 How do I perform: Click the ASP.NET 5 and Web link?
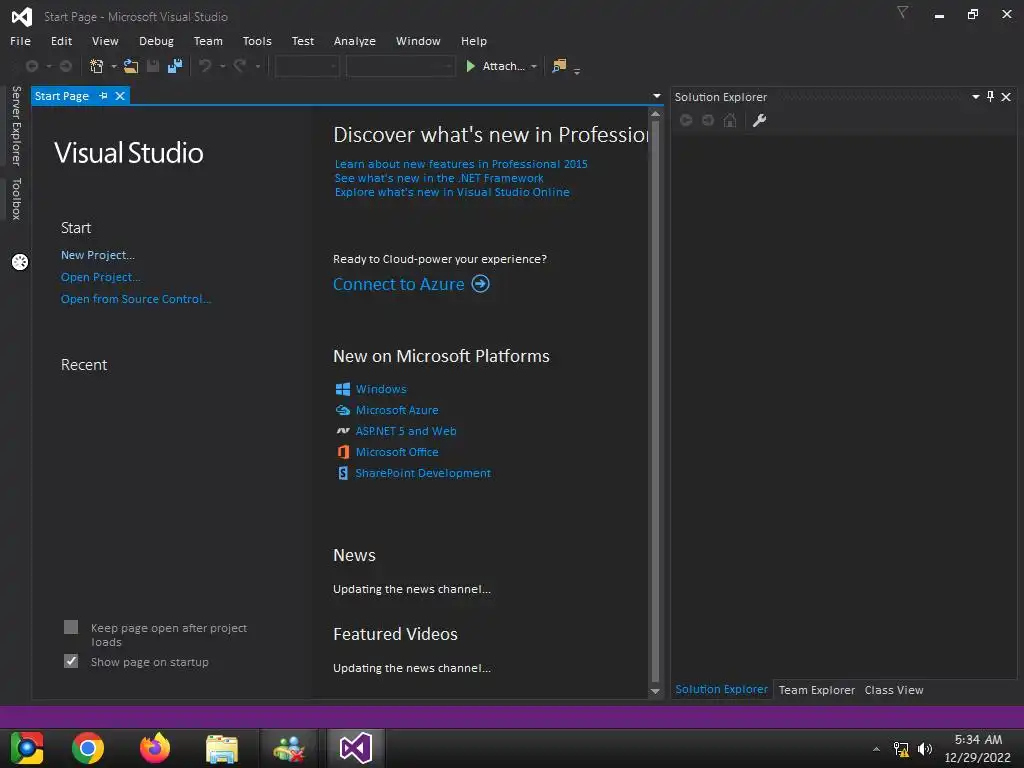(x=406, y=431)
